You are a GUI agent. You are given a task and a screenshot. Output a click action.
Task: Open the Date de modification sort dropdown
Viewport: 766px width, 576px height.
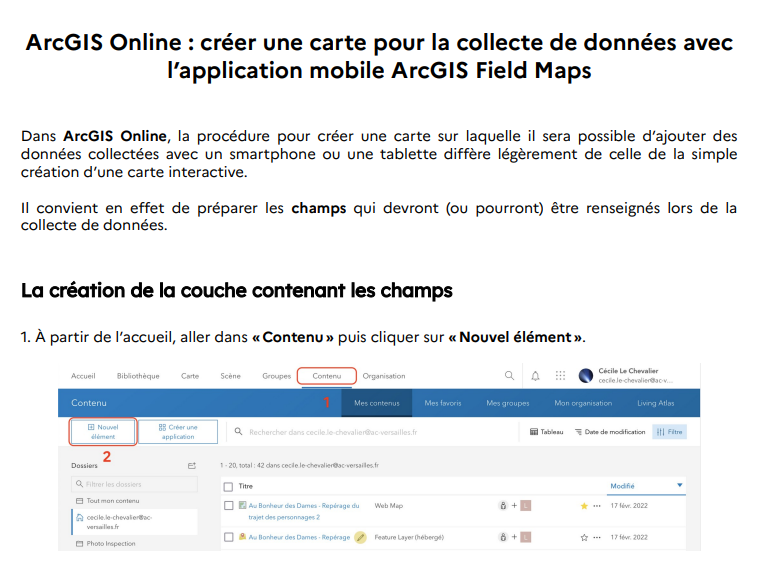(x=609, y=432)
